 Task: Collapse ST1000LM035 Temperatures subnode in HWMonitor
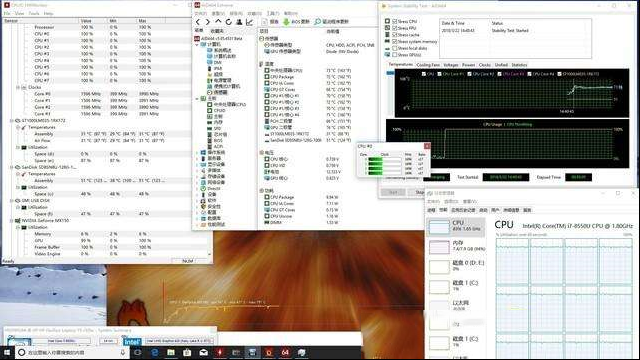click(18, 127)
